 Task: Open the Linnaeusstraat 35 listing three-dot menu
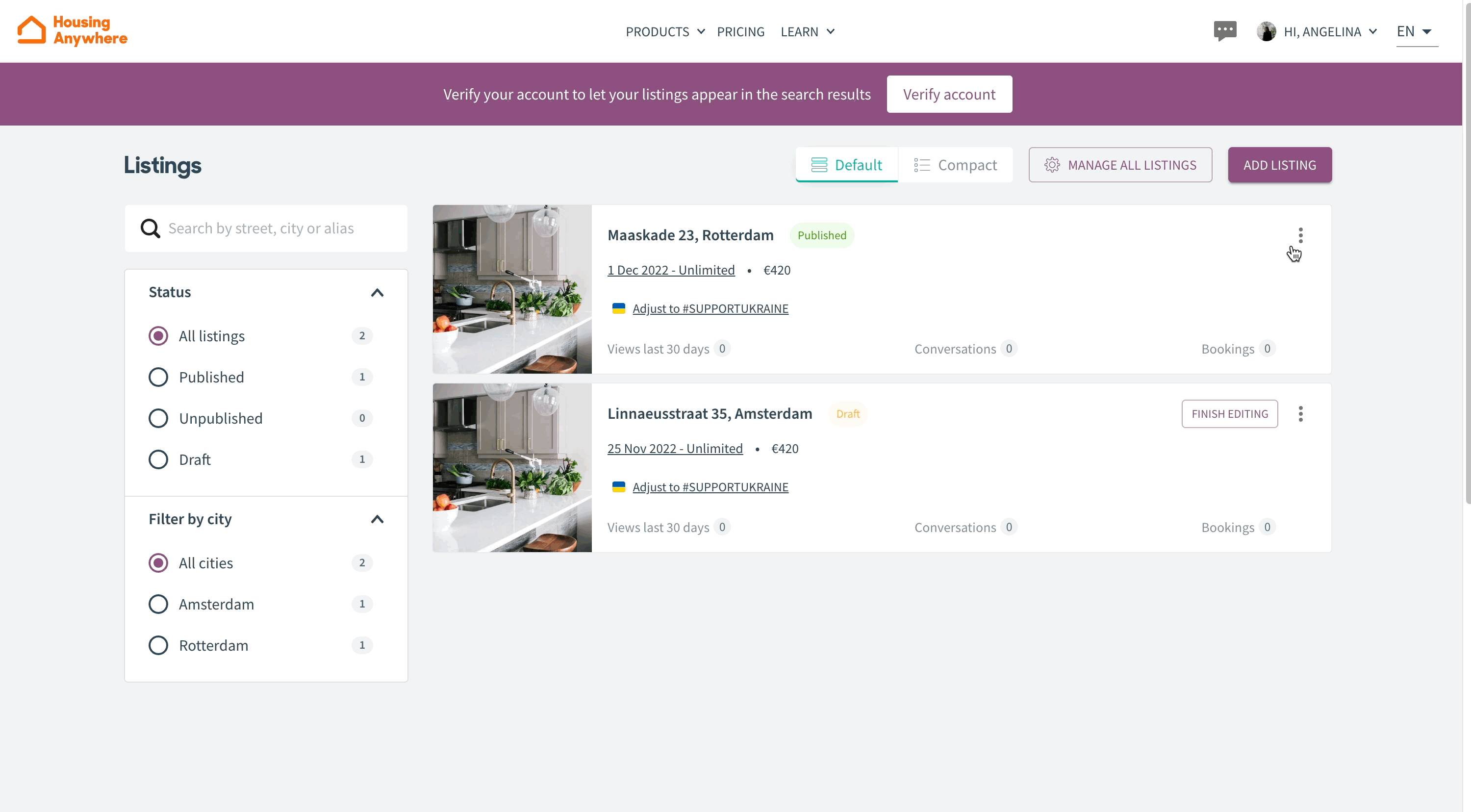tap(1300, 414)
